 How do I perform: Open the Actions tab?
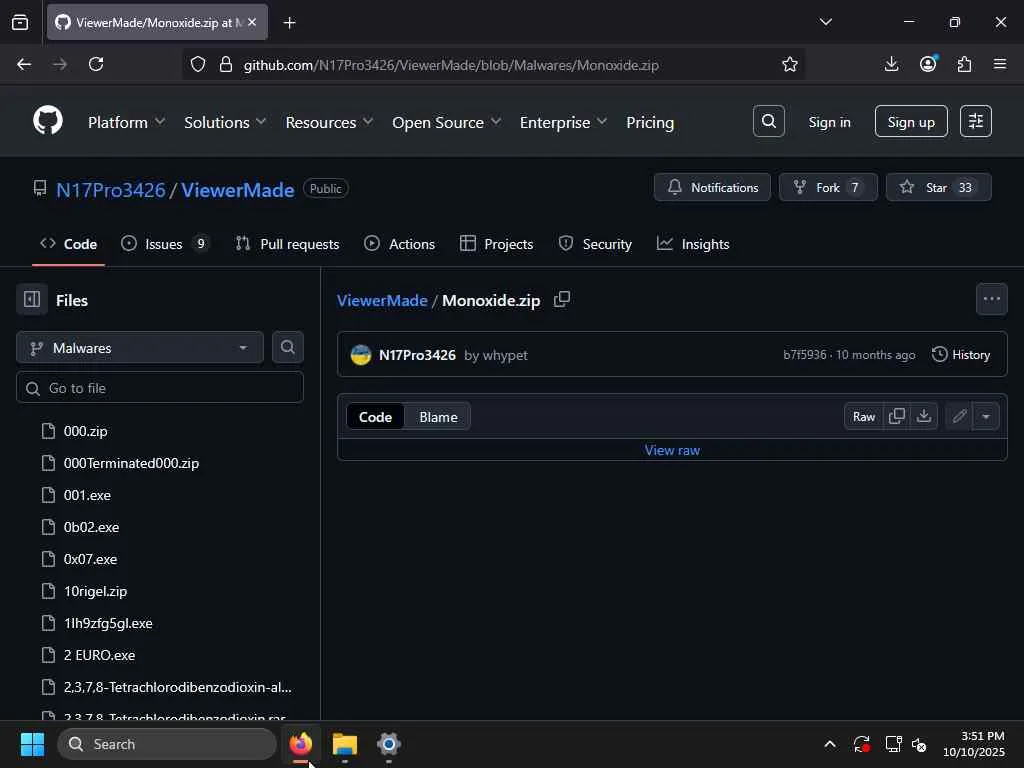pyautogui.click(x=400, y=244)
